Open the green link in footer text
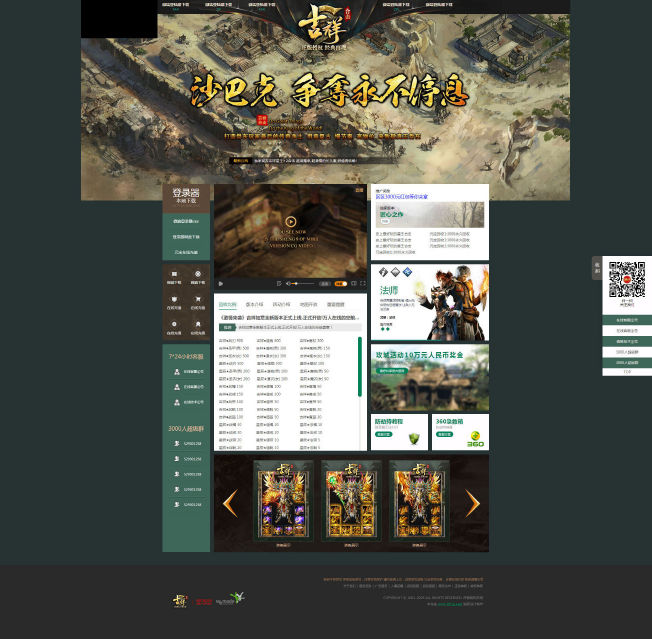 [450, 604]
